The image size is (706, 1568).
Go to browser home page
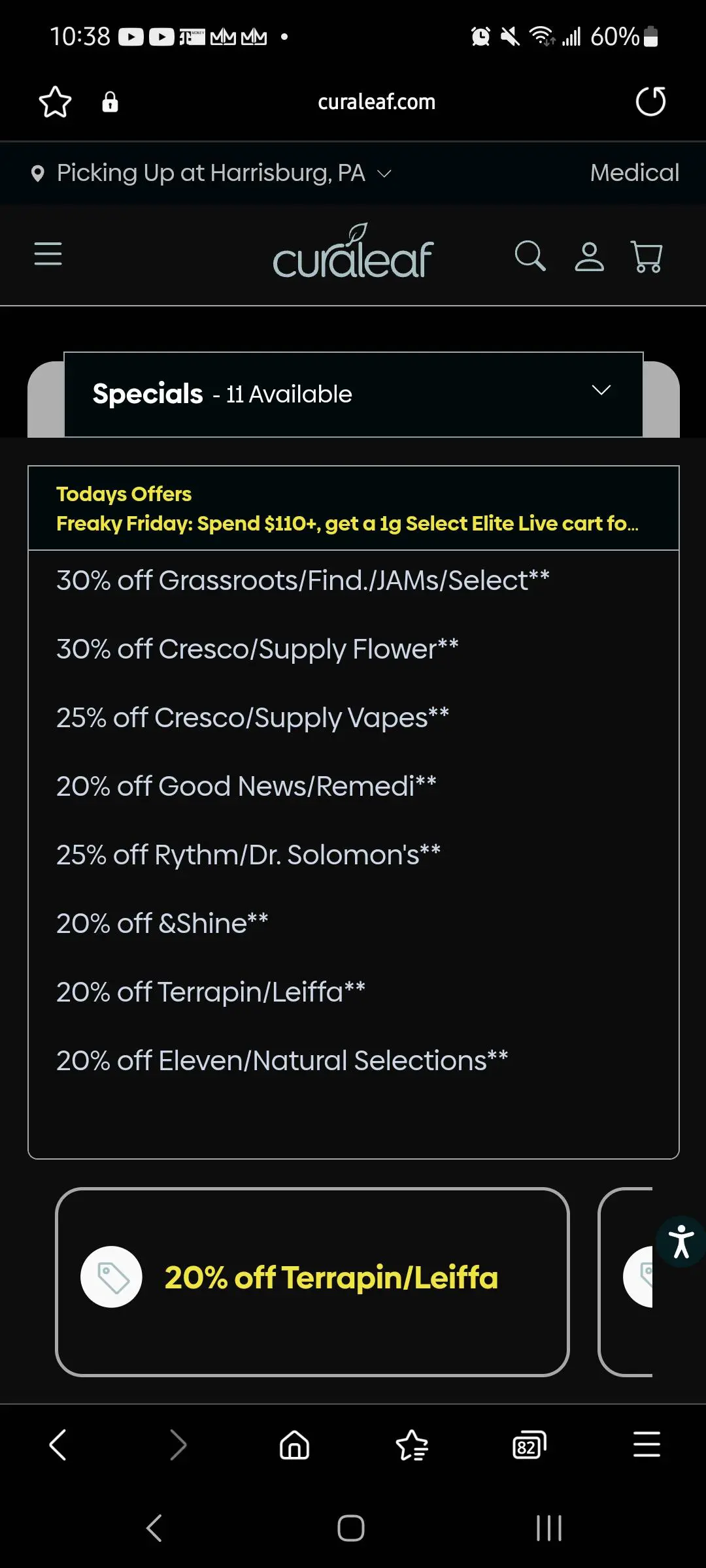click(294, 1445)
